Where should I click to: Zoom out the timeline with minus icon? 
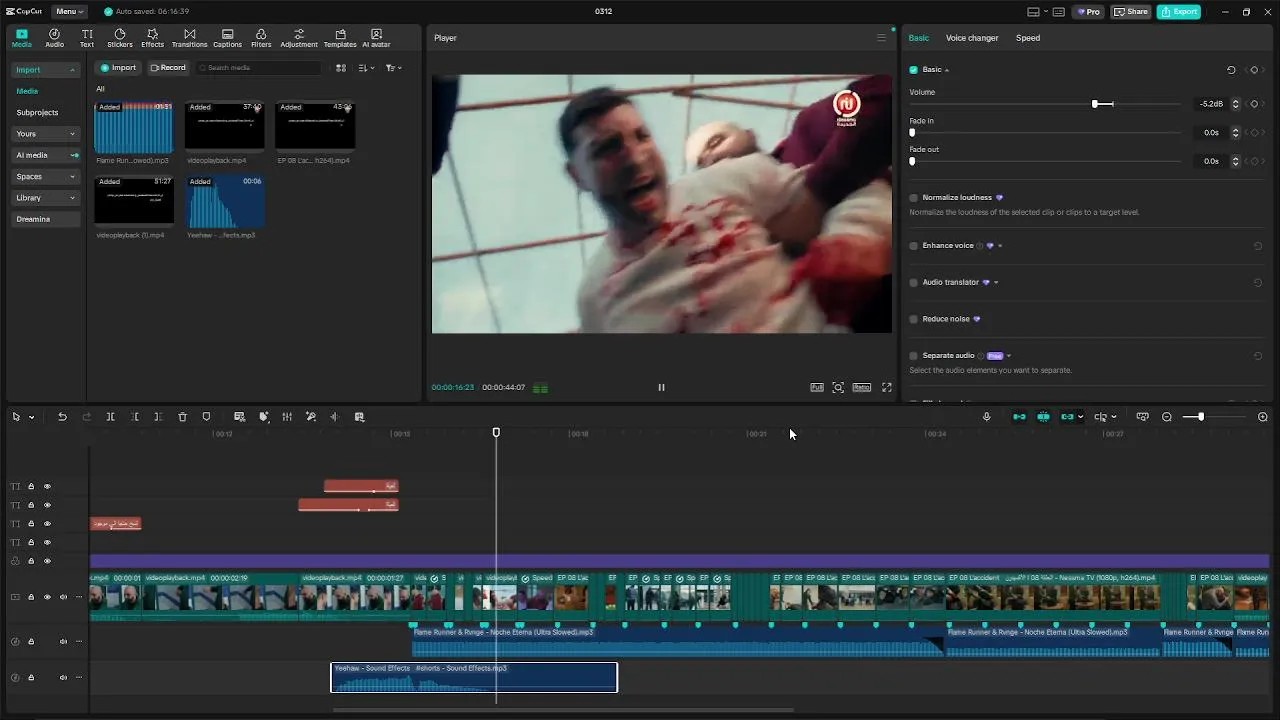coord(1167,417)
